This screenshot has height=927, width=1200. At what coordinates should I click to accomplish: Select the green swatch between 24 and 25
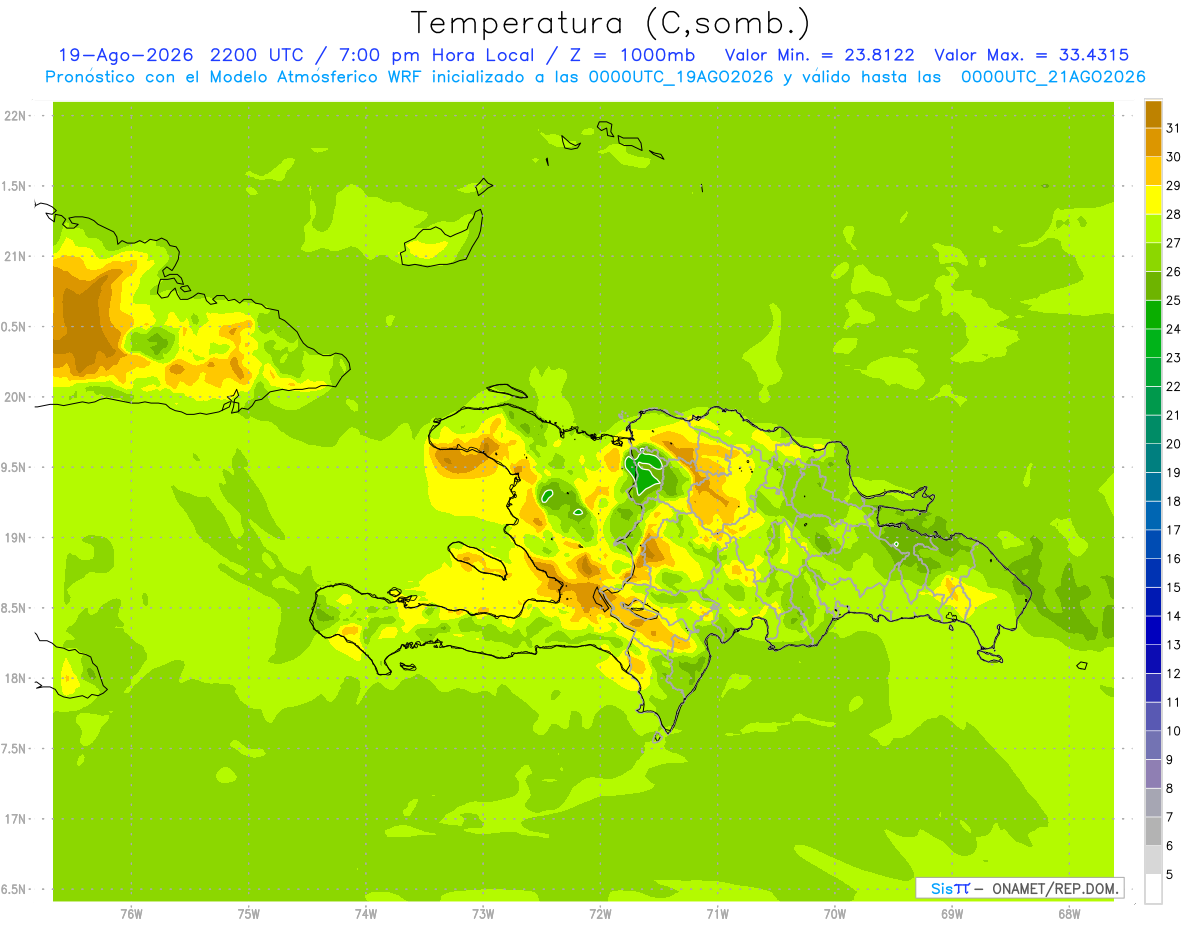[1153, 315]
